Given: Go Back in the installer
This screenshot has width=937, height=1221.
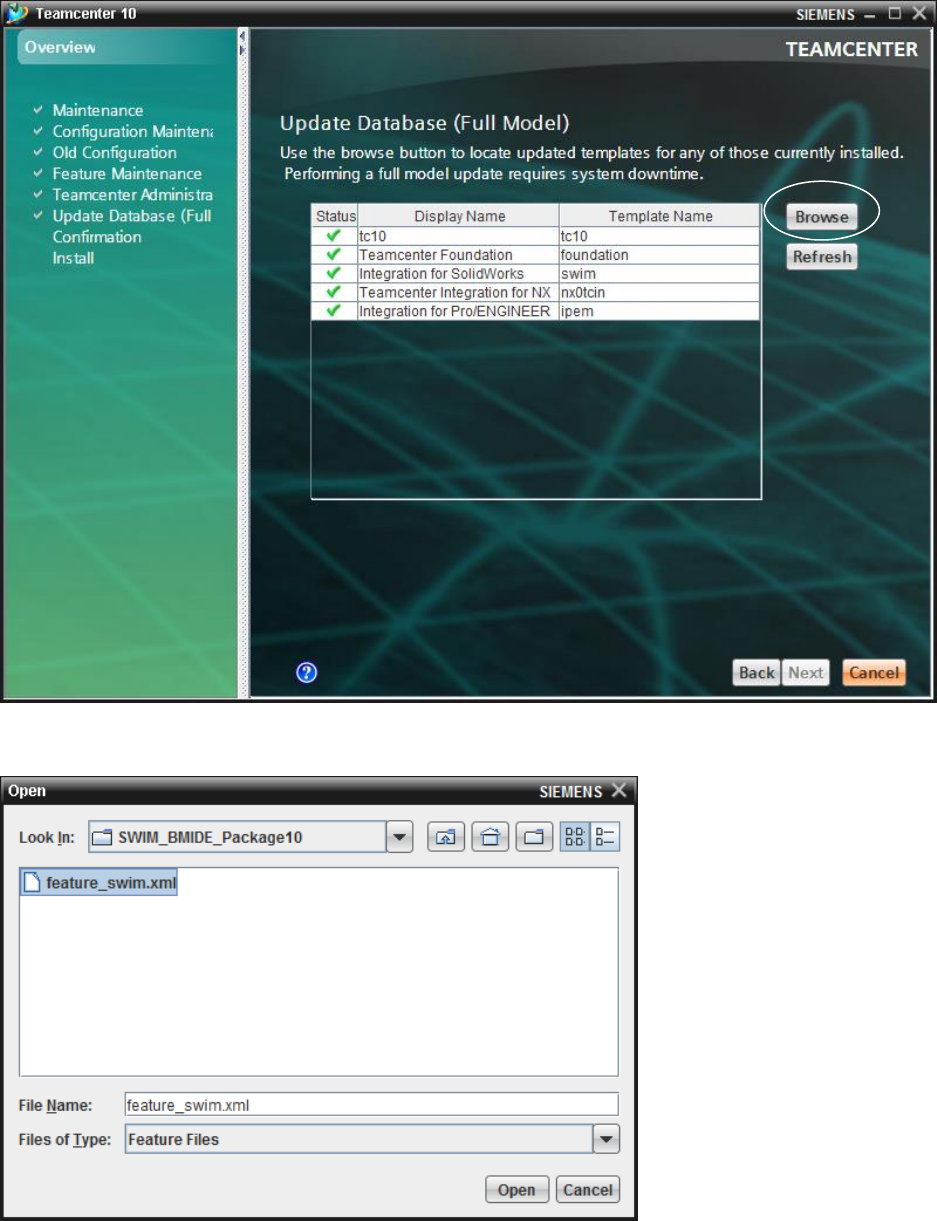Looking at the screenshot, I should click(x=756, y=673).
